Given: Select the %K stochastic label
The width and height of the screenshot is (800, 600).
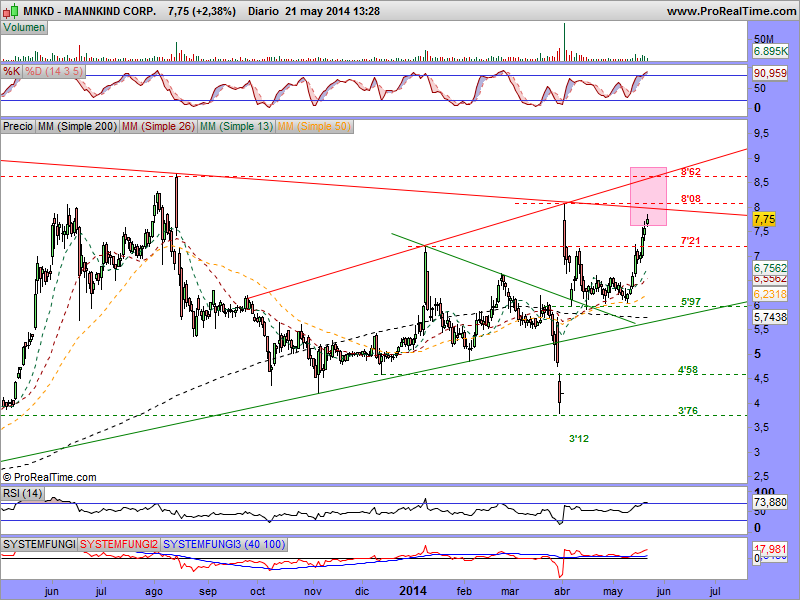Looking at the screenshot, I should click(x=11, y=71).
